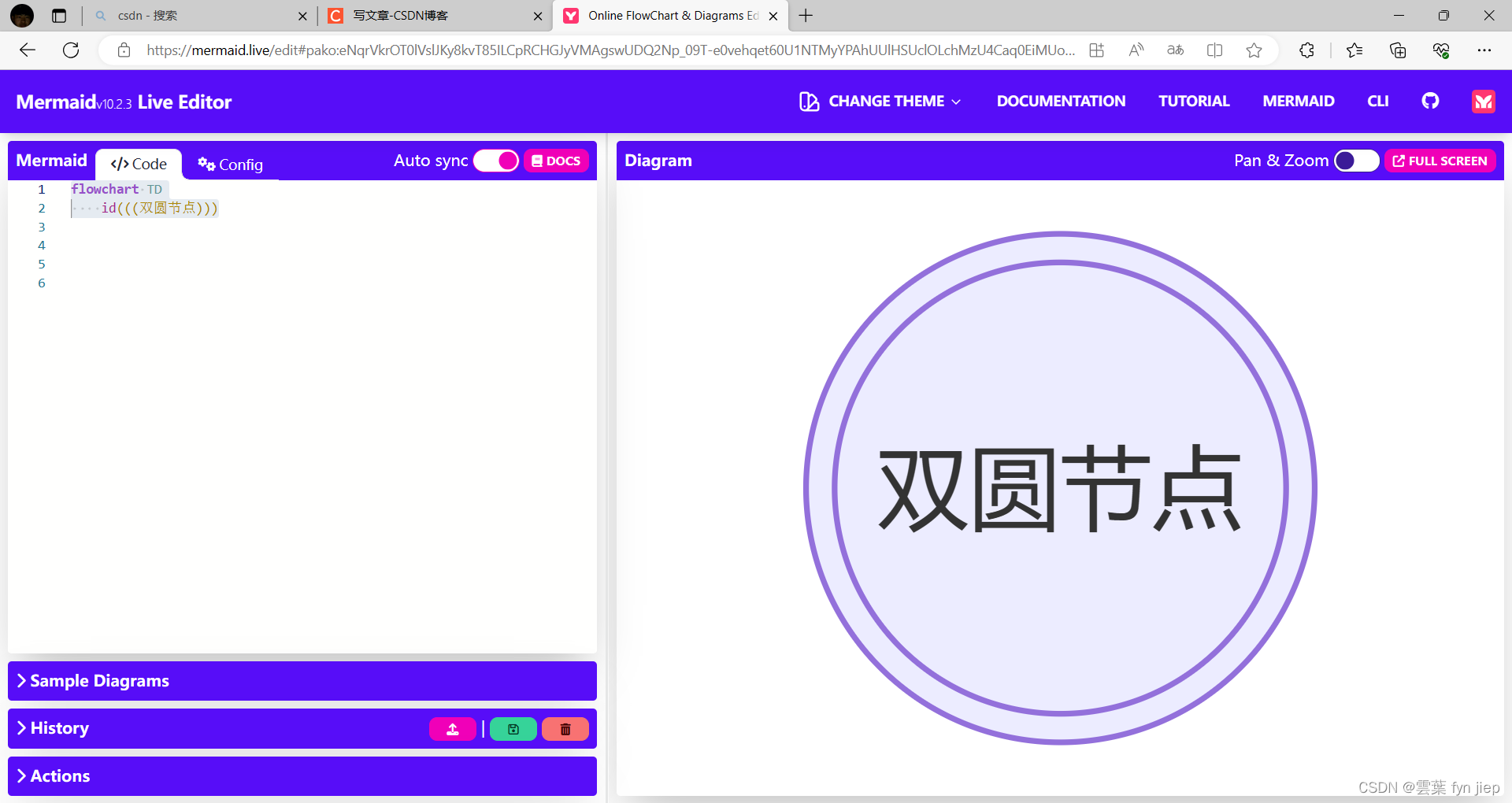Open the favorites list icon
The width and height of the screenshot is (1512, 803).
[1354, 50]
